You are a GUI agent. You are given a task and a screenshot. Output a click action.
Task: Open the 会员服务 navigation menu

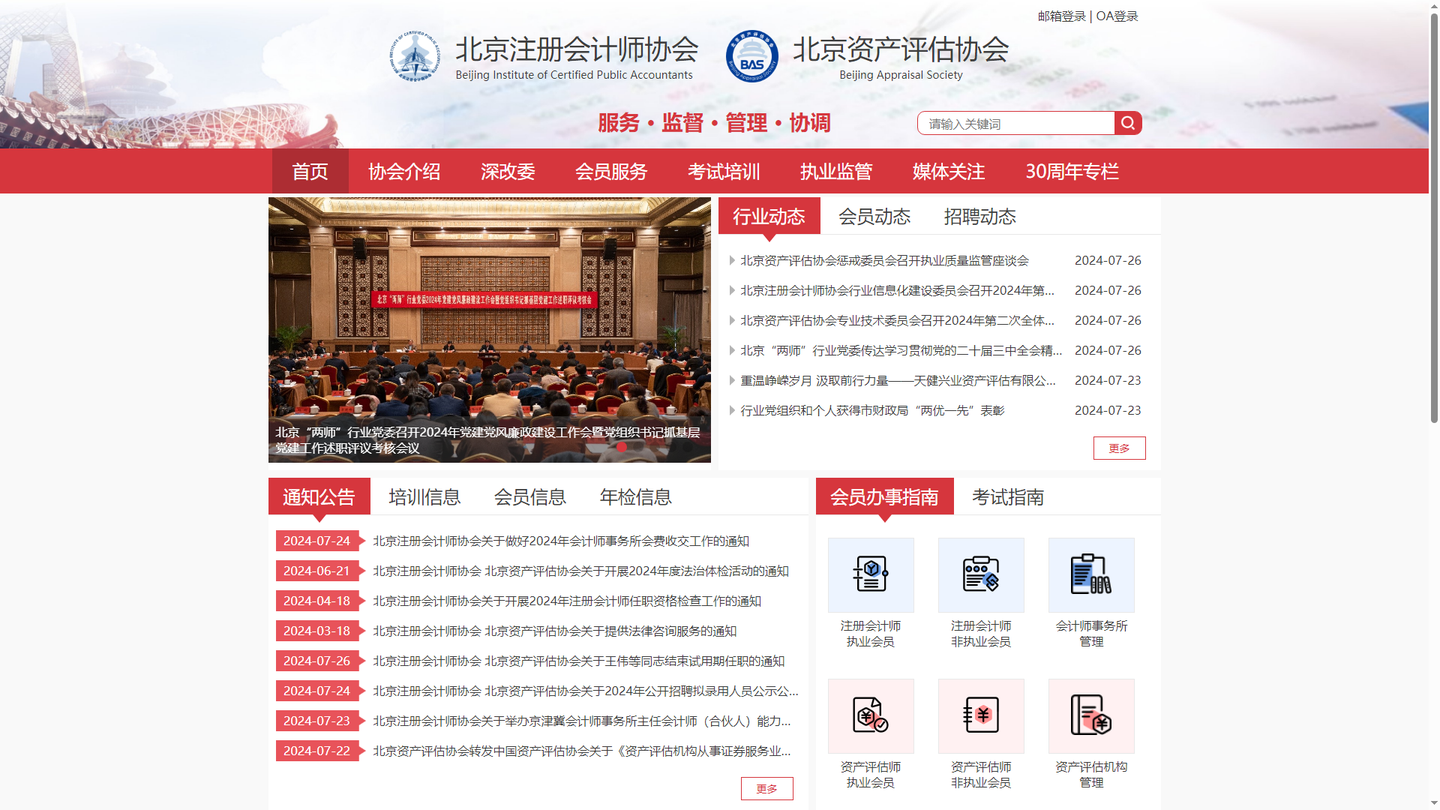point(611,171)
